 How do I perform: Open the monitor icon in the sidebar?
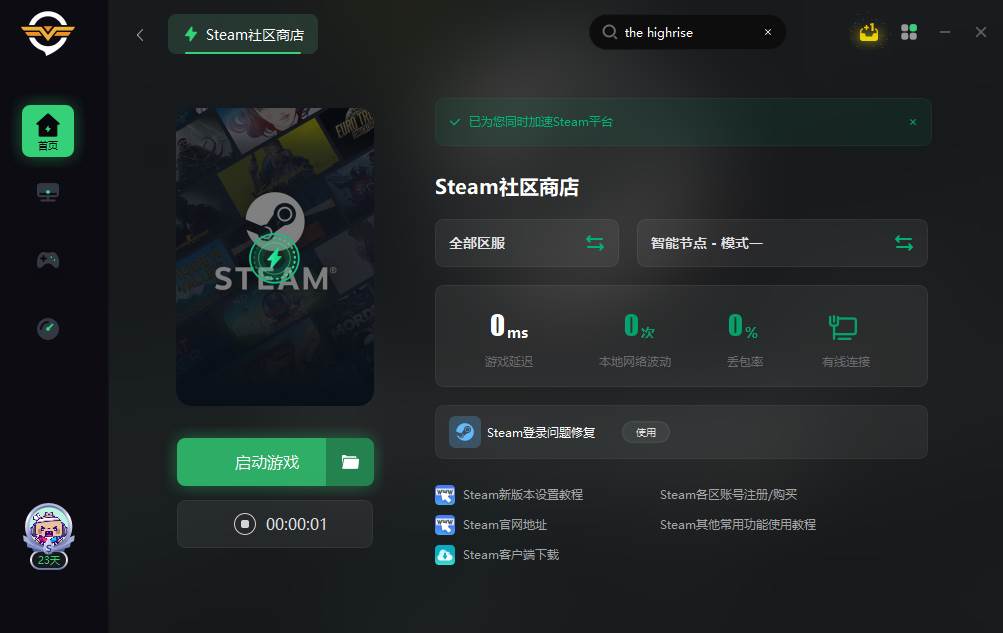coord(48,192)
